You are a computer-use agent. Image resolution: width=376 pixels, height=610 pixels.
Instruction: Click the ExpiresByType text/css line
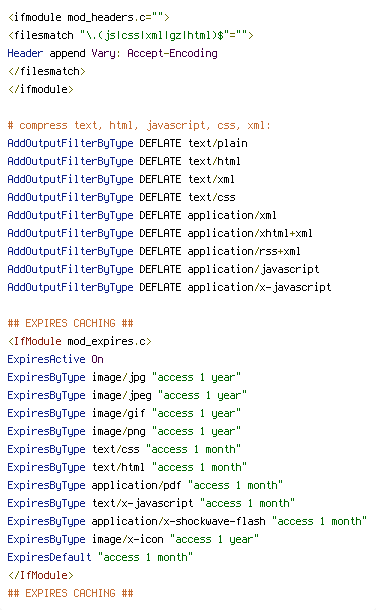(124, 449)
